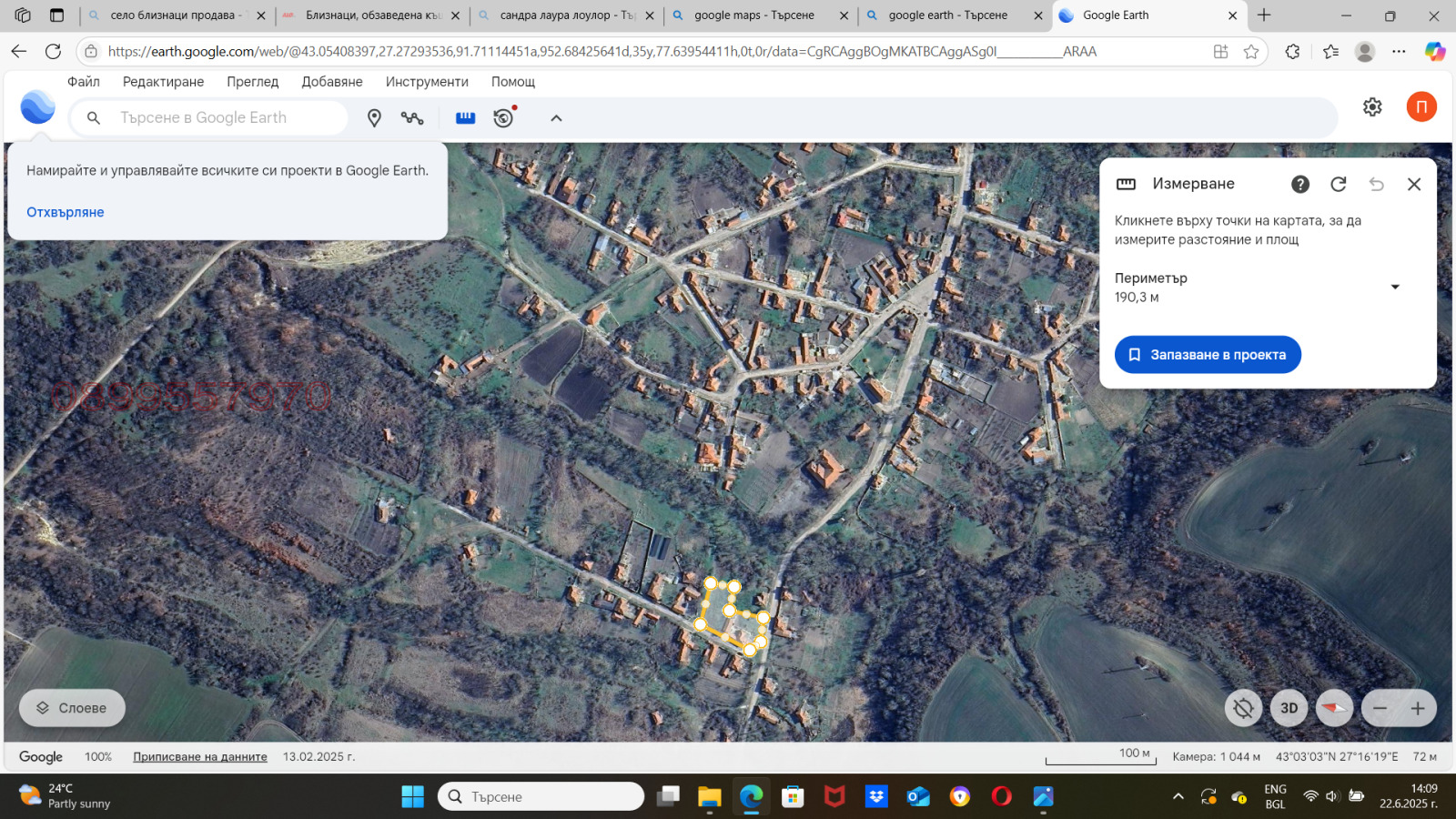This screenshot has height=819, width=1456.
Task: Click the Отхвърляне link
Action: coord(66,212)
